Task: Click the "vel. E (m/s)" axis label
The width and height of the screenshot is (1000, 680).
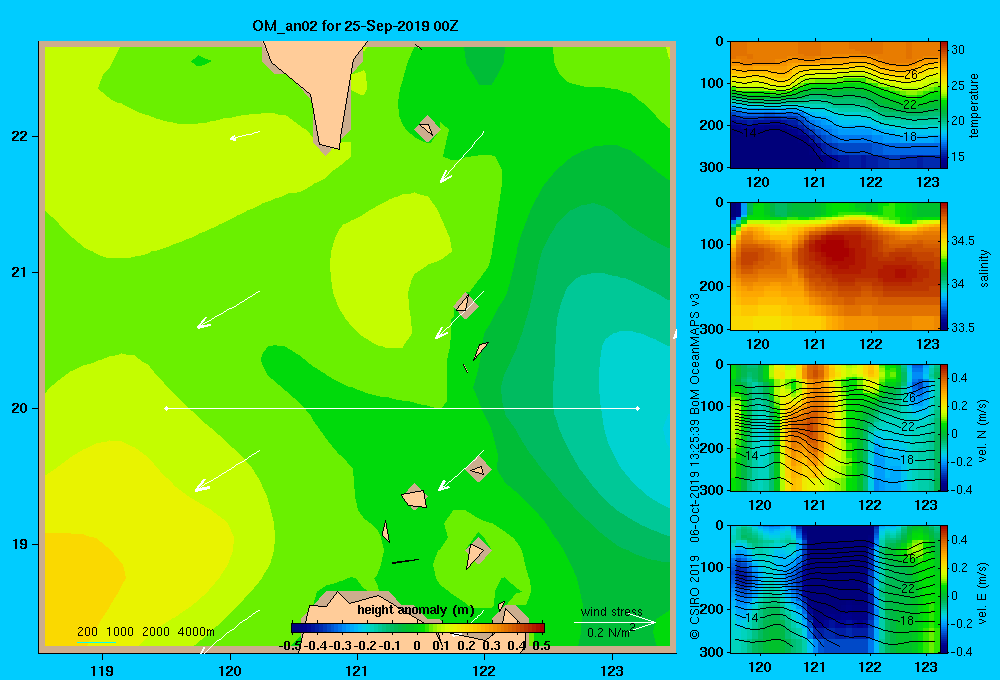Action: coord(982,593)
